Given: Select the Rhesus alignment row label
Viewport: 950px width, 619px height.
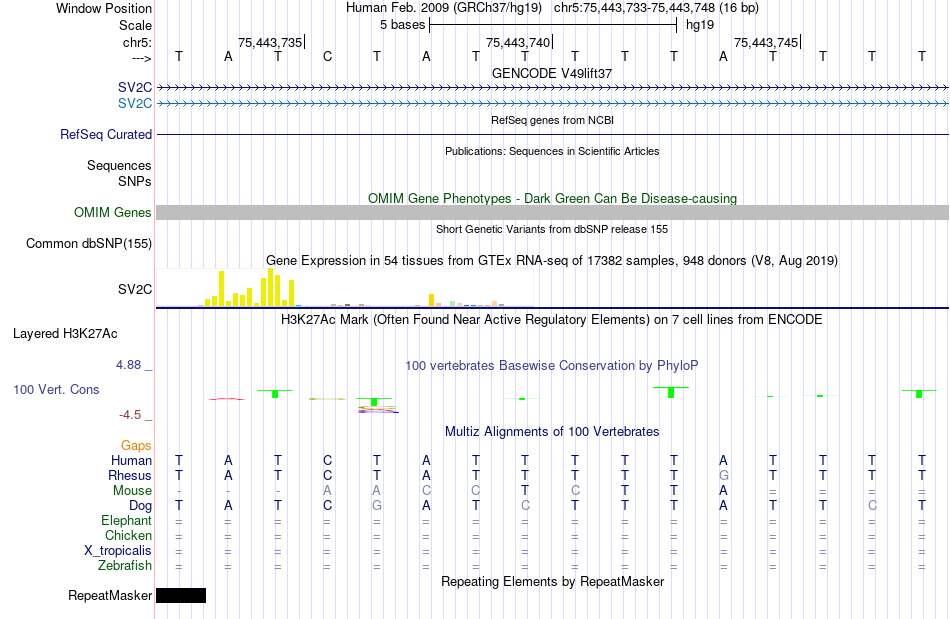Looking at the screenshot, I should 130,475.
